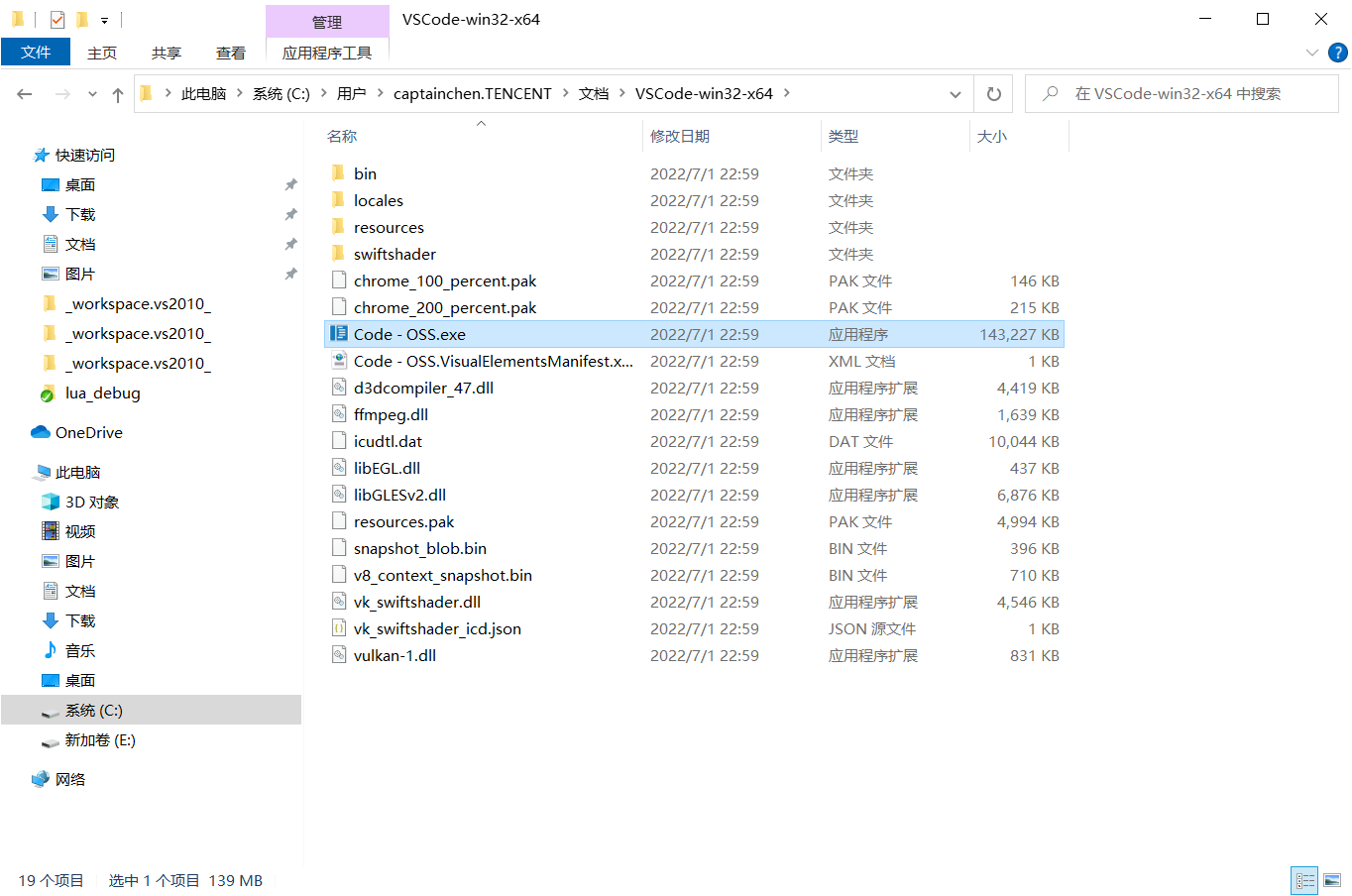Sort by 名称 column header
This screenshot has height=896, width=1352.
[x=342, y=136]
